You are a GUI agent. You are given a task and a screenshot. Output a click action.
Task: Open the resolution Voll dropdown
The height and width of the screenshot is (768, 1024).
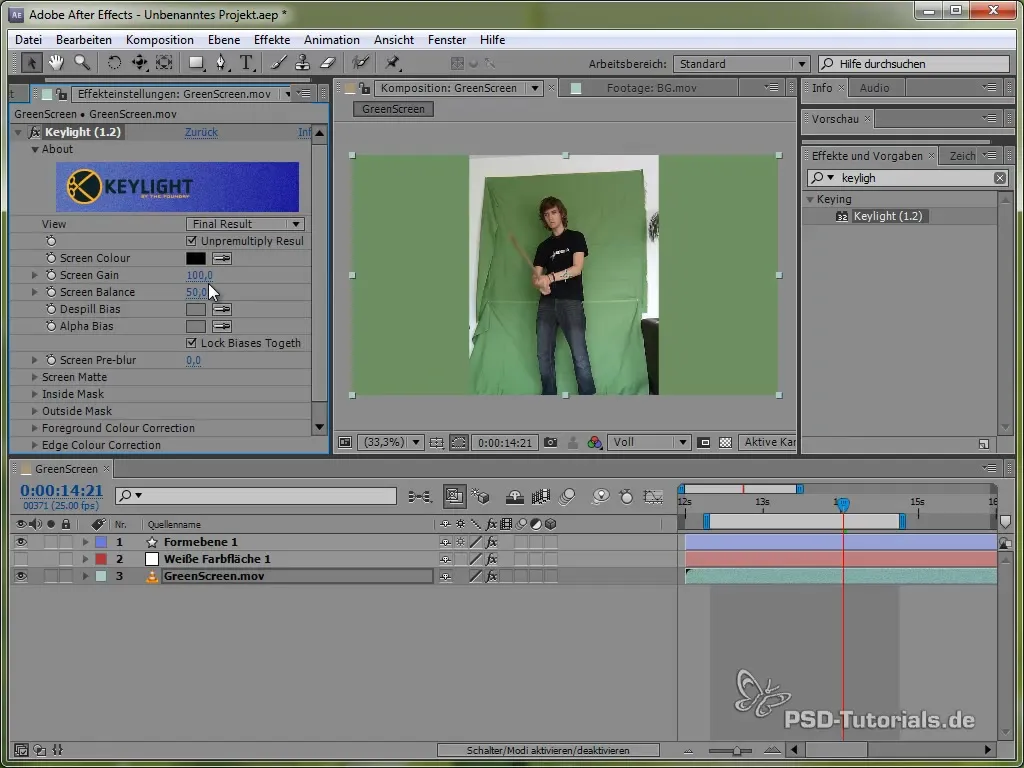click(x=649, y=443)
